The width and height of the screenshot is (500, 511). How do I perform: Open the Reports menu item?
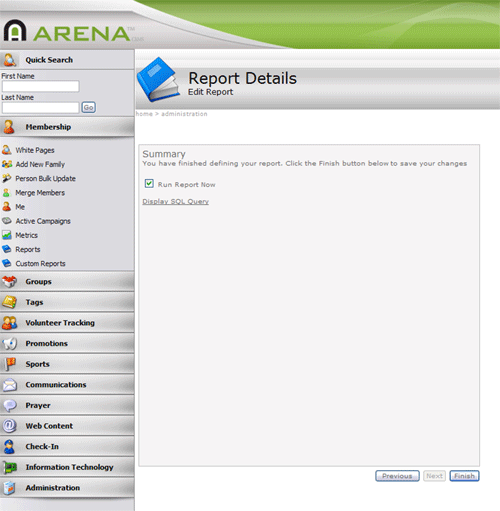[x=28, y=249]
